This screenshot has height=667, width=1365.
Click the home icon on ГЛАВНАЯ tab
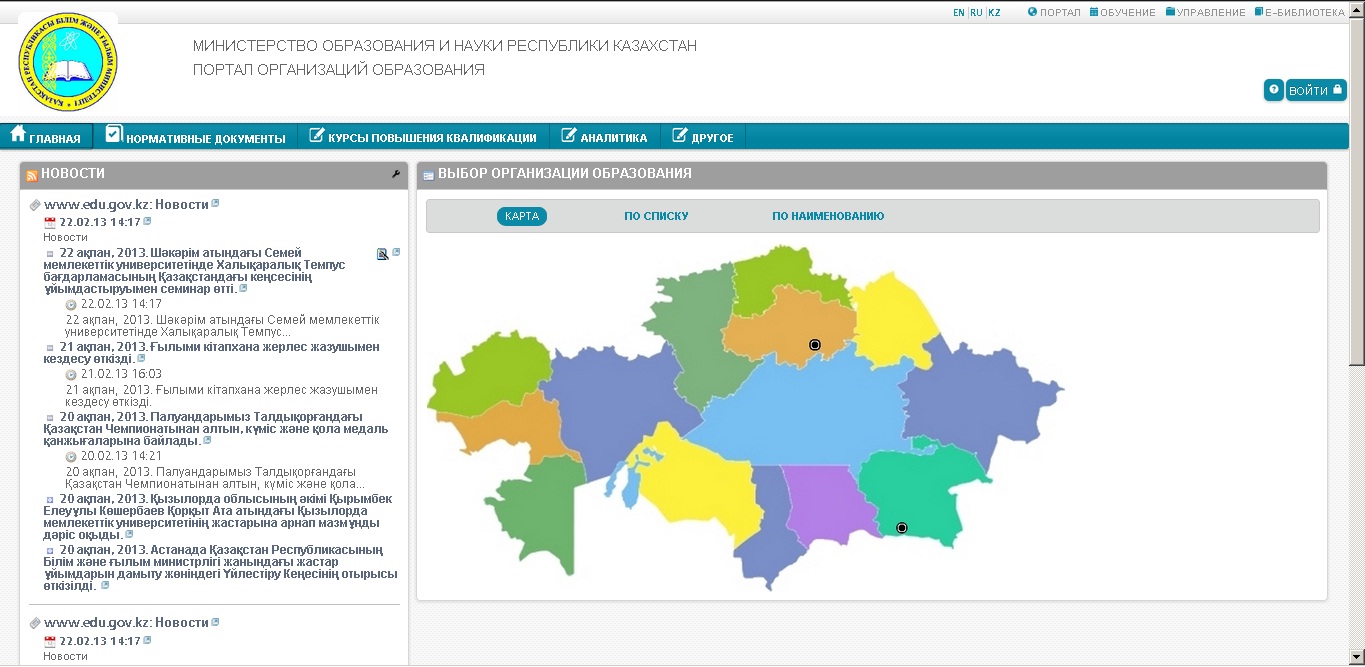[x=17, y=133]
